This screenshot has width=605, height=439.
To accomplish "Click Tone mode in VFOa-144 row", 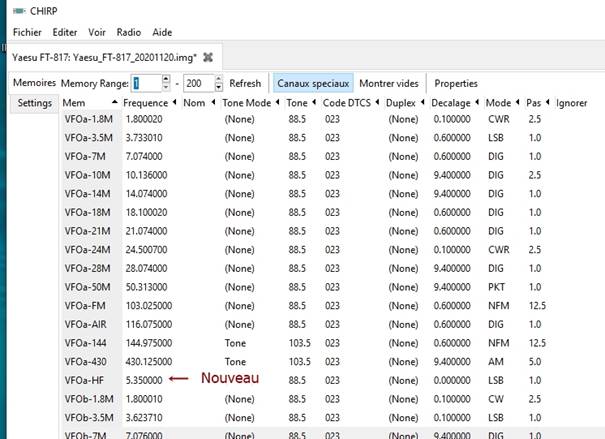I will pyautogui.click(x=235, y=343).
